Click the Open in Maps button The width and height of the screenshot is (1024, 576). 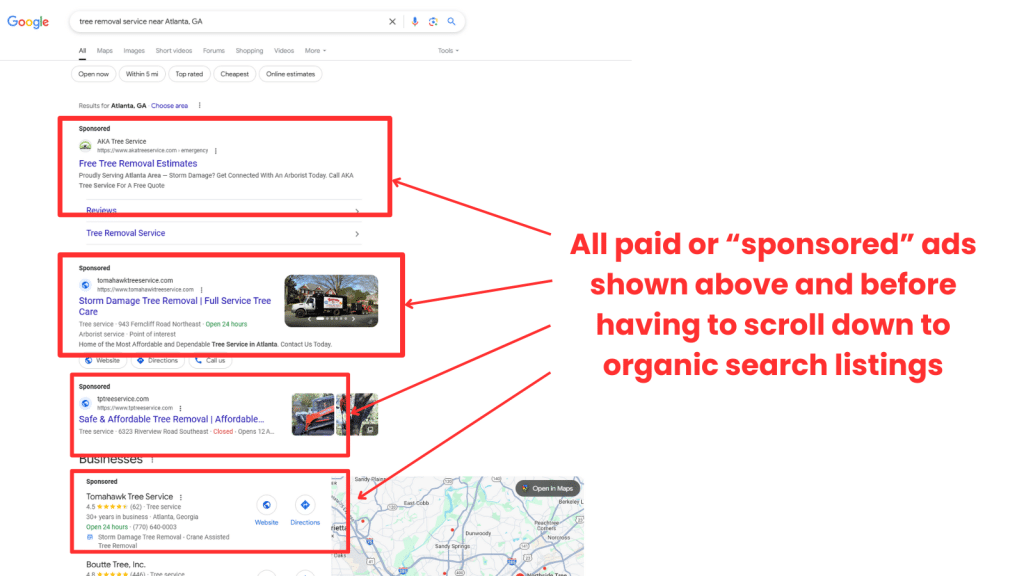pos(549,488)
